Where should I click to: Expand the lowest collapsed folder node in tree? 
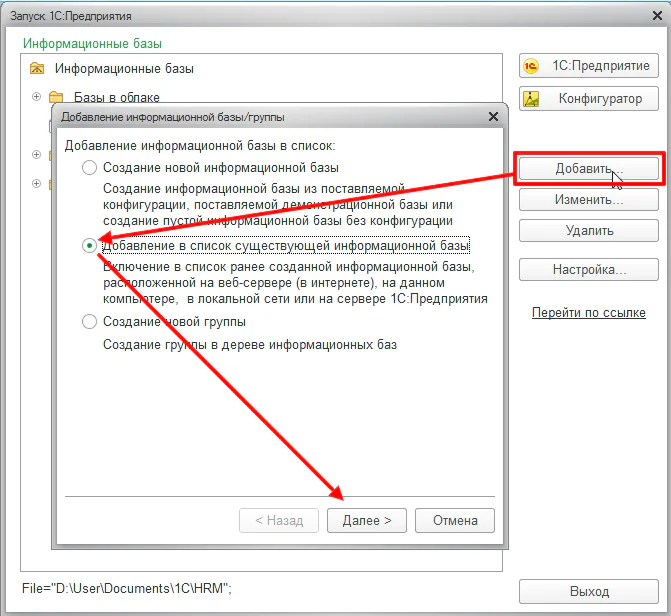37,184
